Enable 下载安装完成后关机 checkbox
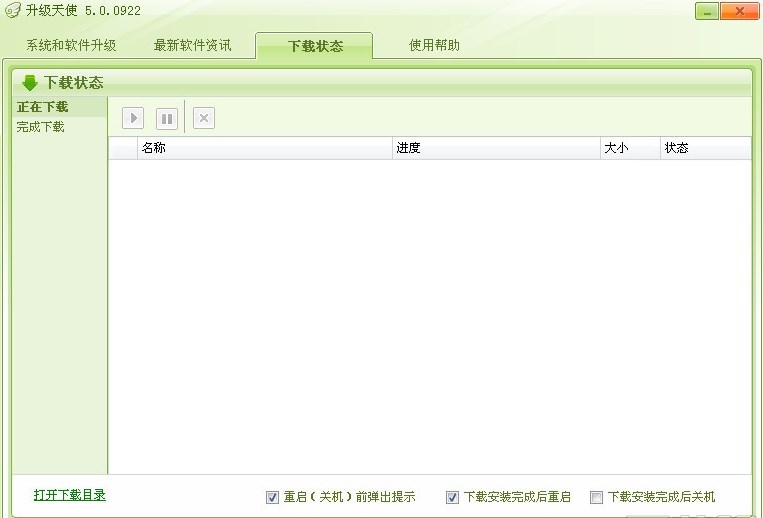This screenshot has width=763, height=518. coord(596,497)
